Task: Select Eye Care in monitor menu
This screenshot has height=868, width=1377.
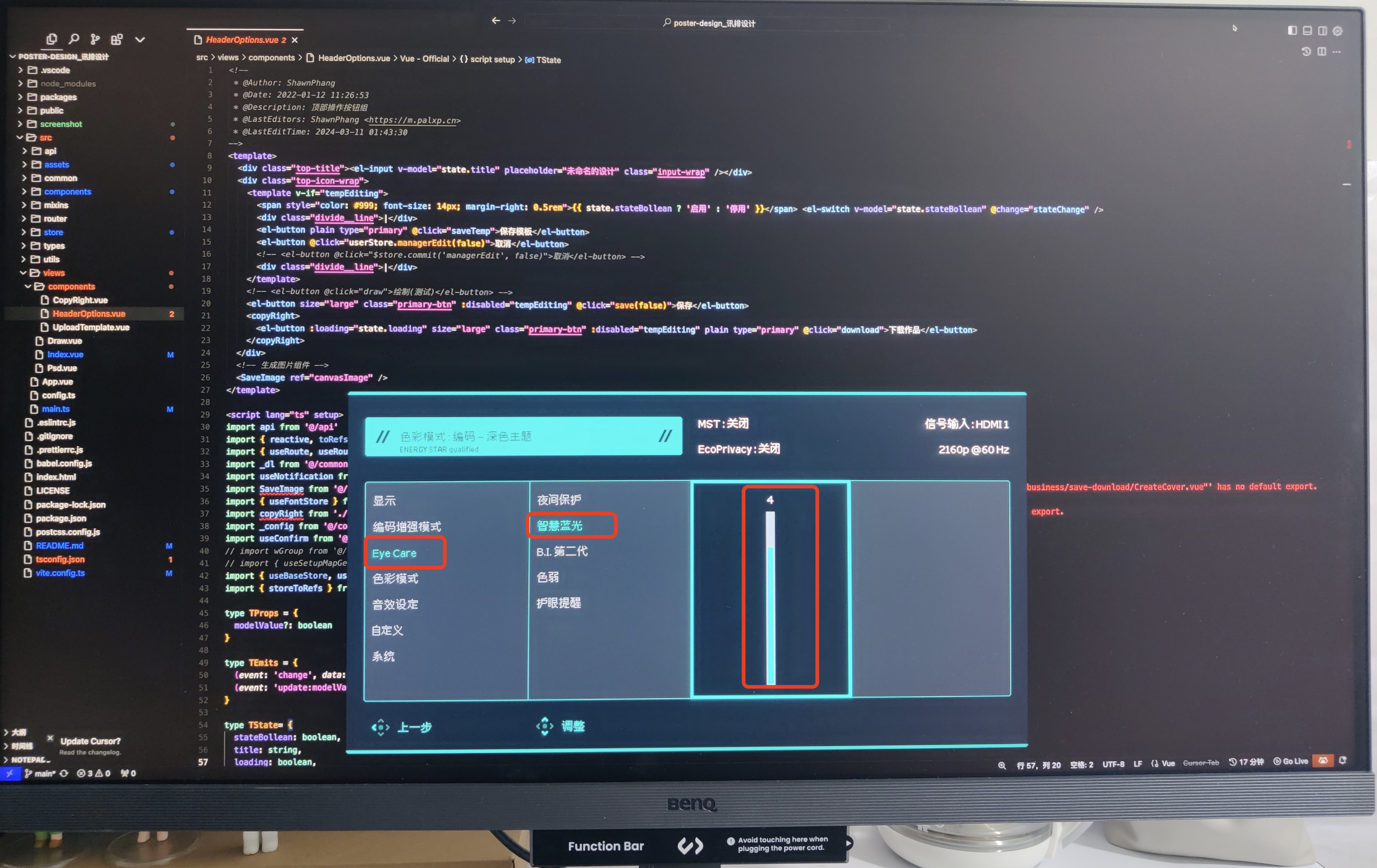Action: click(x=394, y=553)
